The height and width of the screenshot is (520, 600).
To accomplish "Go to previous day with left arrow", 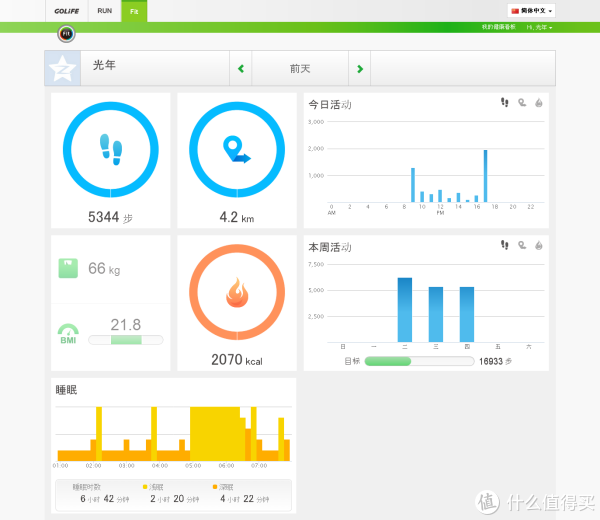I will coord(240,69).
